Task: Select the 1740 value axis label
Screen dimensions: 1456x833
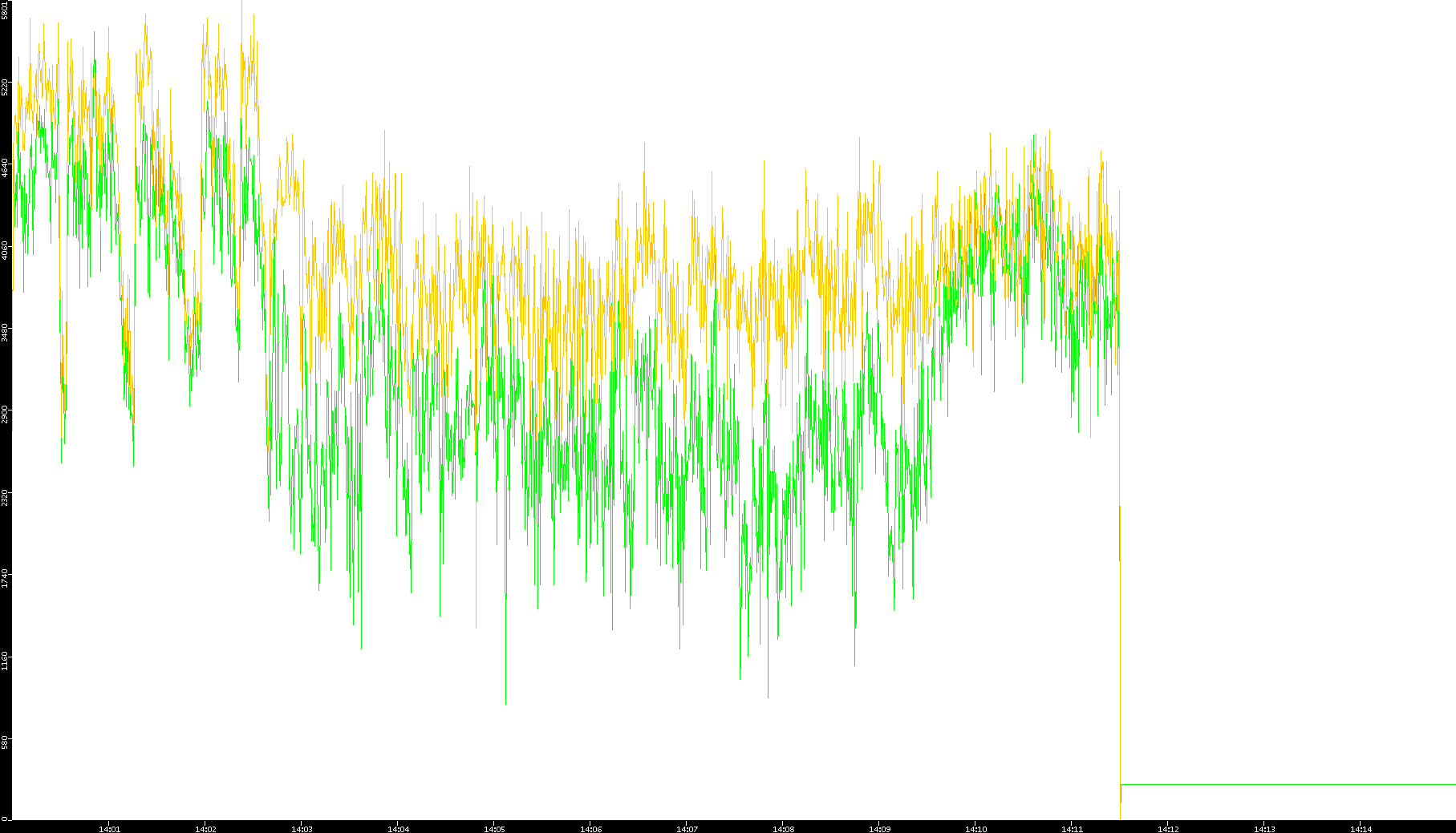Action: (6, 577)
